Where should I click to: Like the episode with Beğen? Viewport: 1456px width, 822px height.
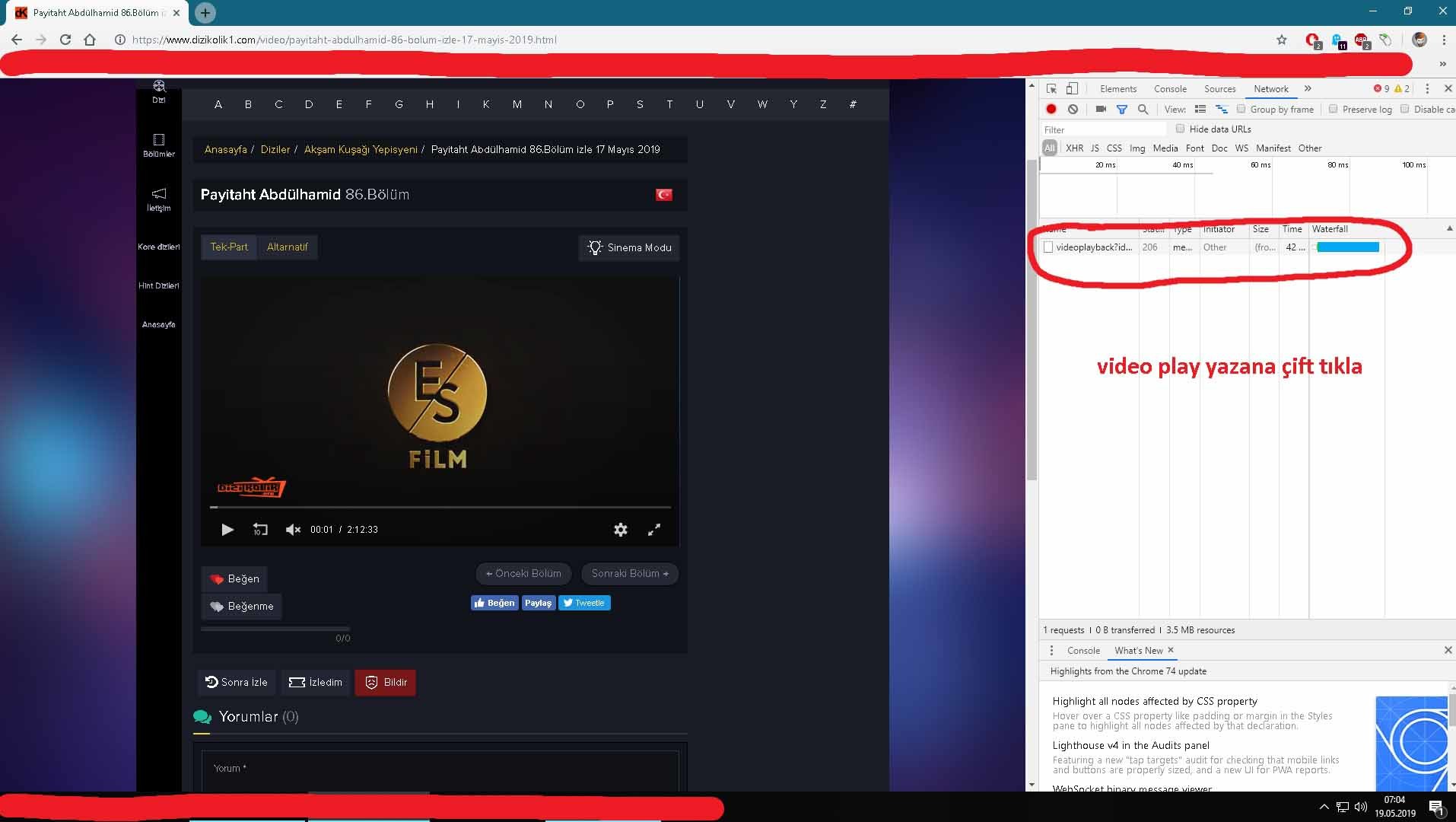click(234, 578)
